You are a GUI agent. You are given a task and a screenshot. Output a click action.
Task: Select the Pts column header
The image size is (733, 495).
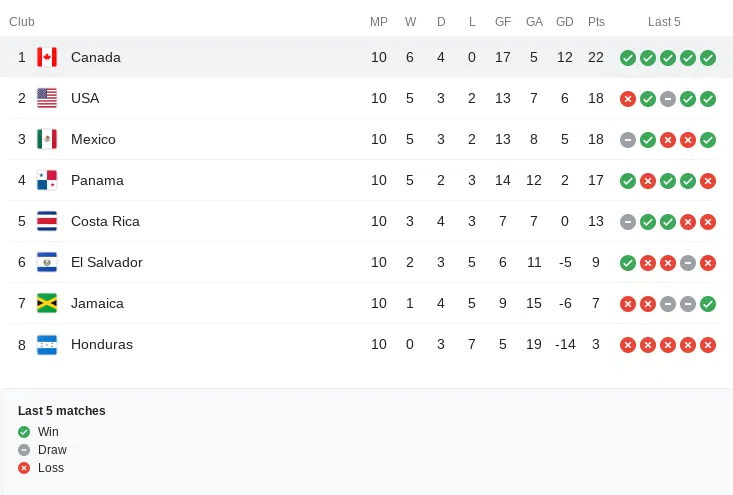[596, 22]
